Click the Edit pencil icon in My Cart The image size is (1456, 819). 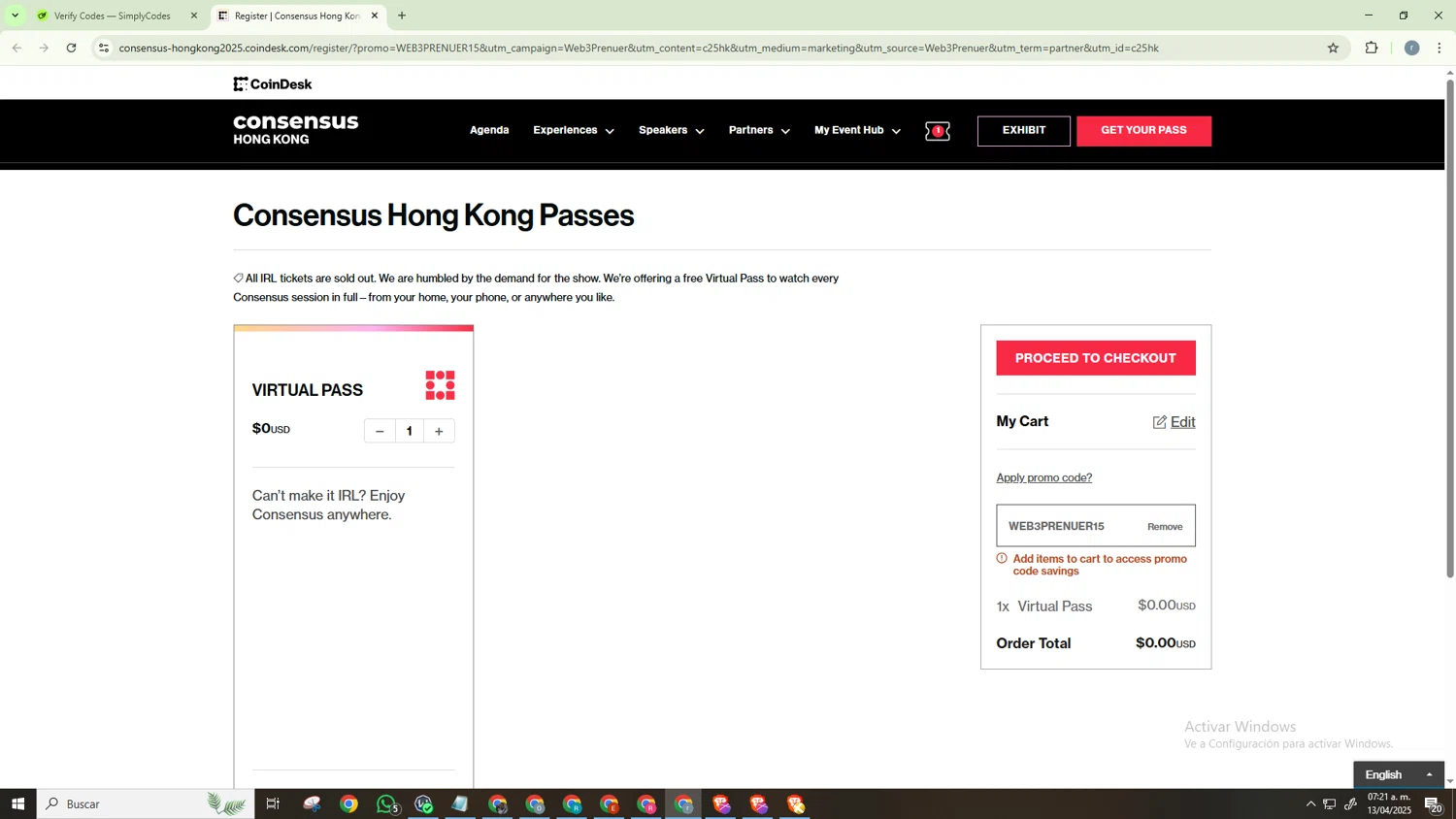click(x=1160, y=422)
